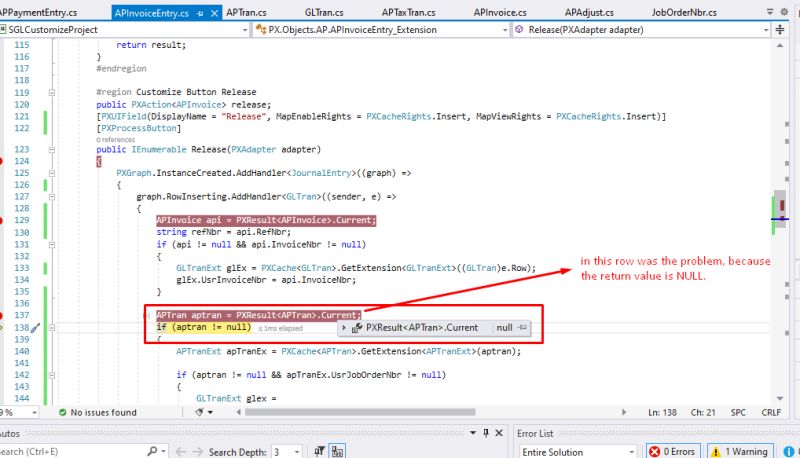Click the Ln: 138 line indicator

[662, 413]
